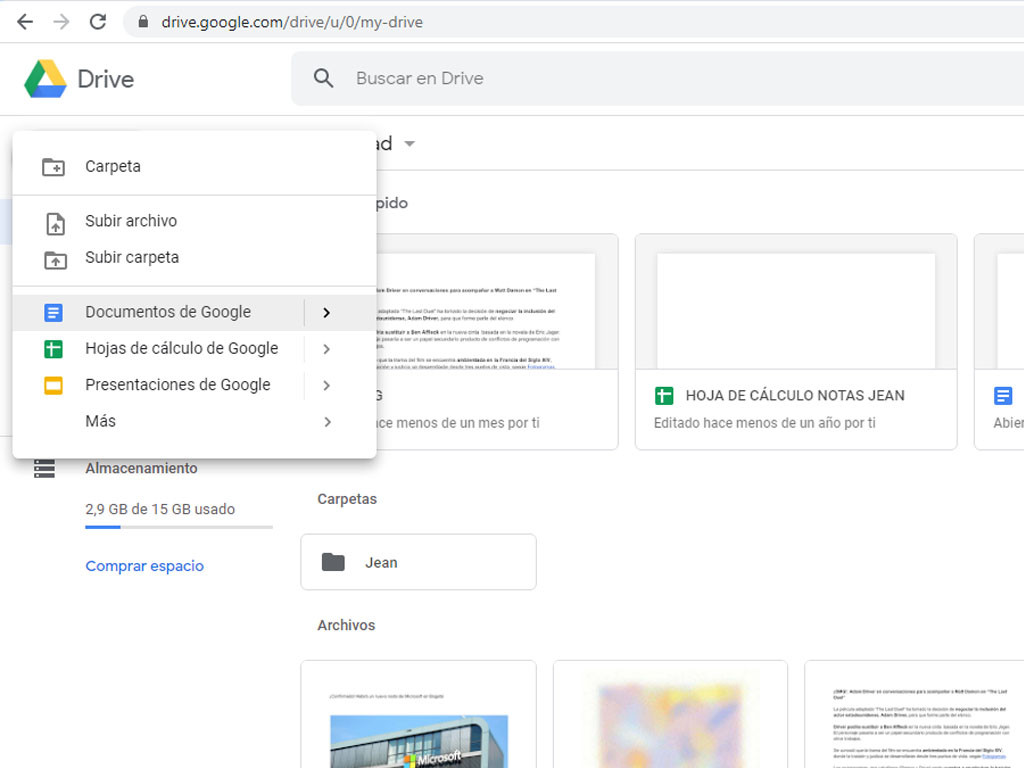
Task: Expand the Documentos de Google submenu arrow
Action: pos(327,312)
